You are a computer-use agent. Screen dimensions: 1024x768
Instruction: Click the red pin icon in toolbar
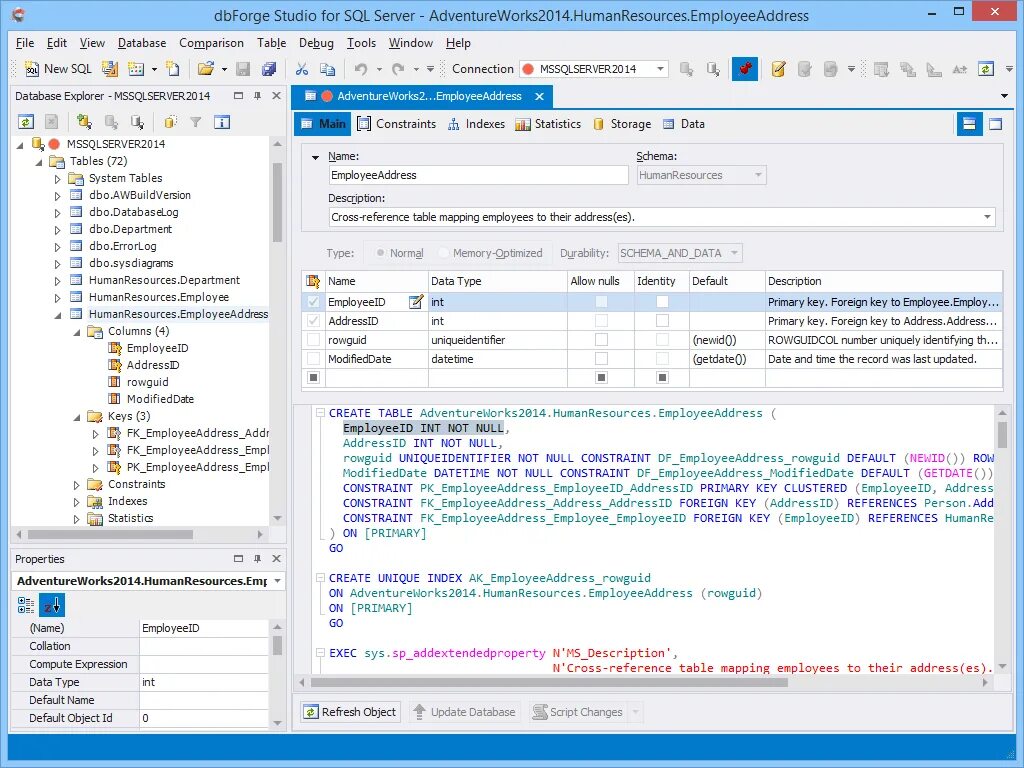[x=744, y=69]
